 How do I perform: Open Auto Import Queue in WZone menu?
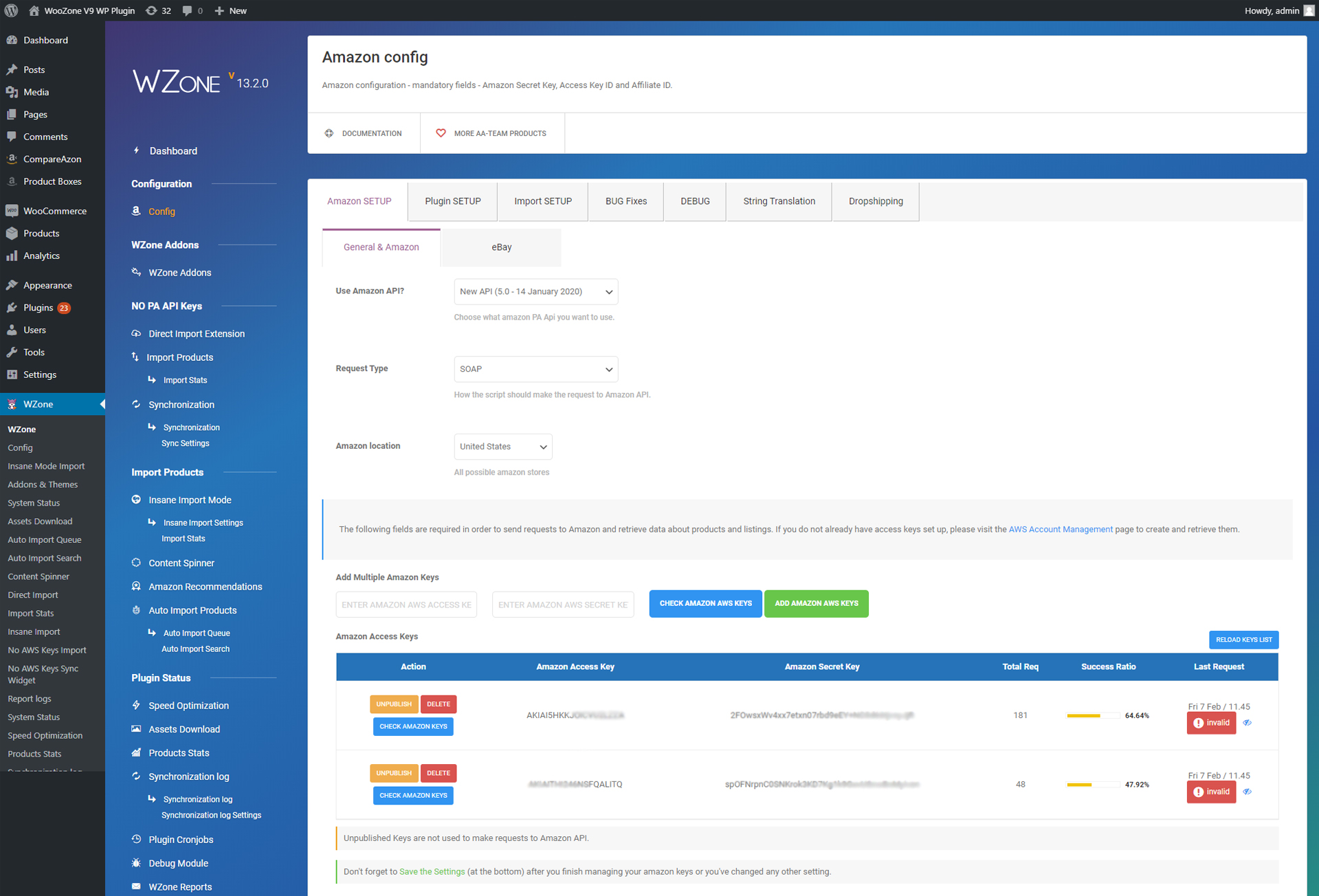(x=197, y=633)
